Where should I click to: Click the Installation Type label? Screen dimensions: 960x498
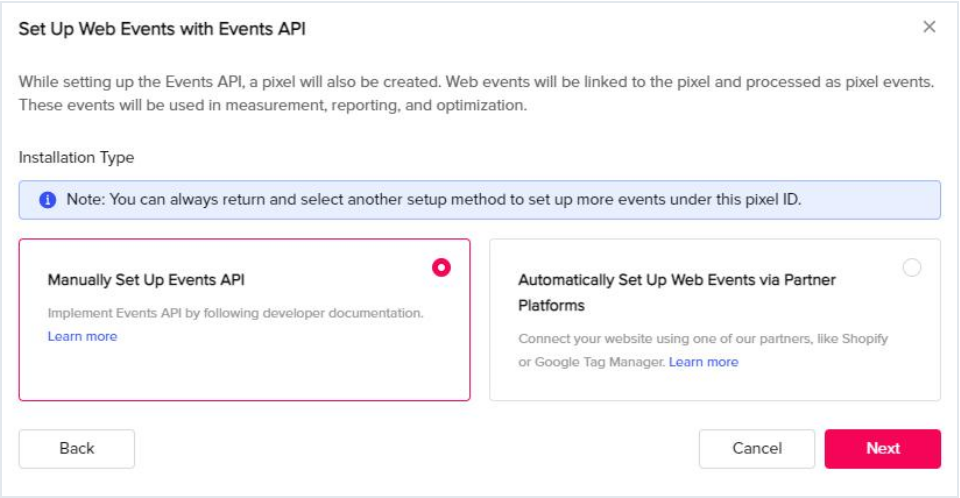point(76,158)
